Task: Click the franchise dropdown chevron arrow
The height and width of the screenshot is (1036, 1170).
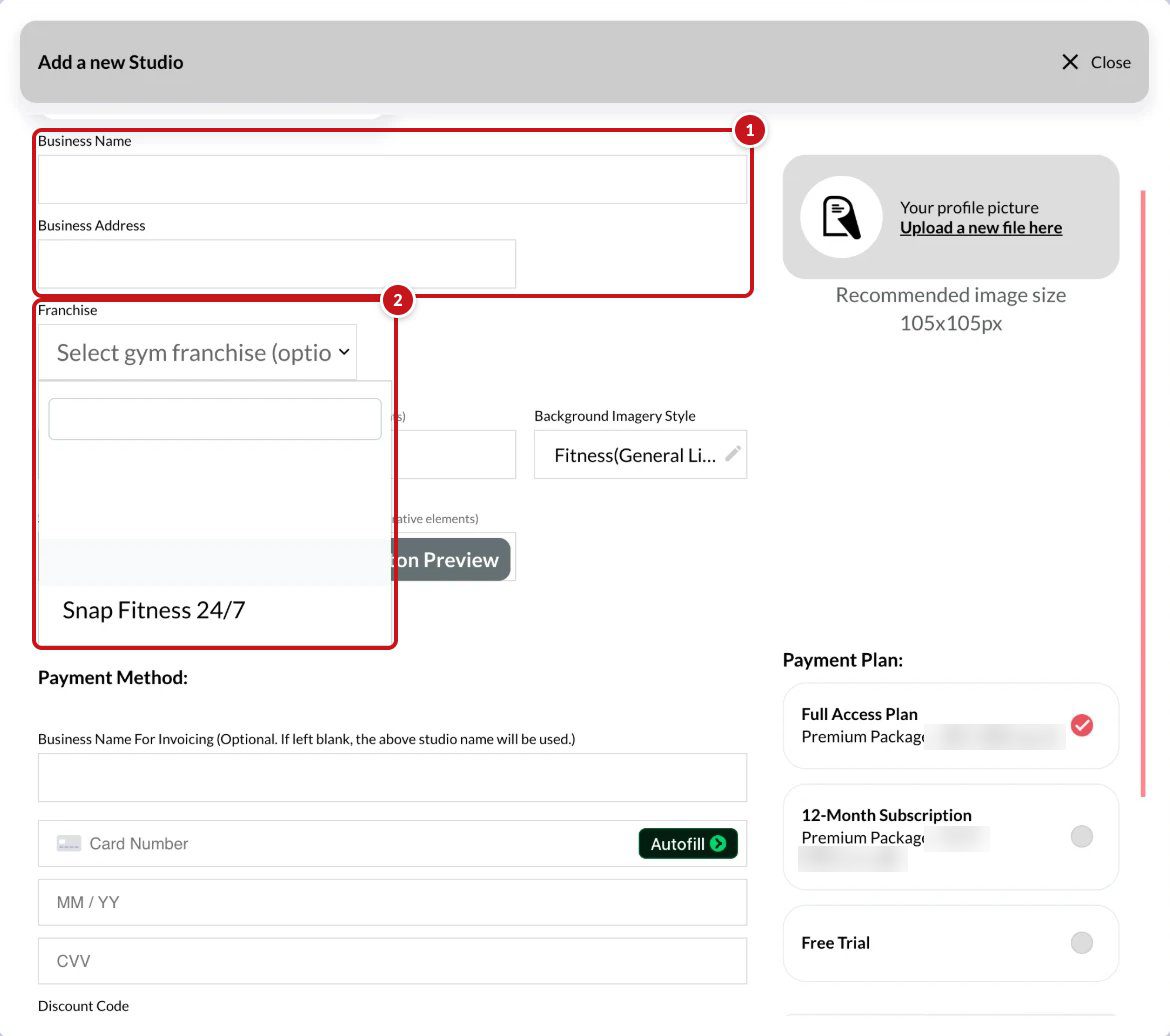Action: coord(344,352)
